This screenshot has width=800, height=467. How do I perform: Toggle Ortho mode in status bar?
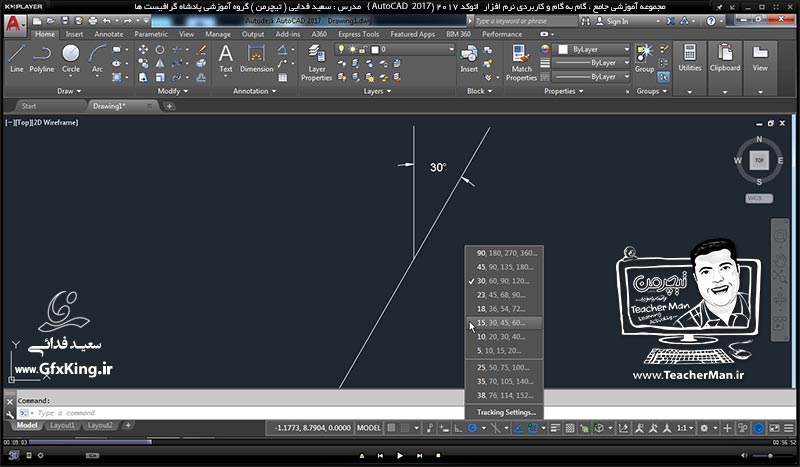[459, 428]
